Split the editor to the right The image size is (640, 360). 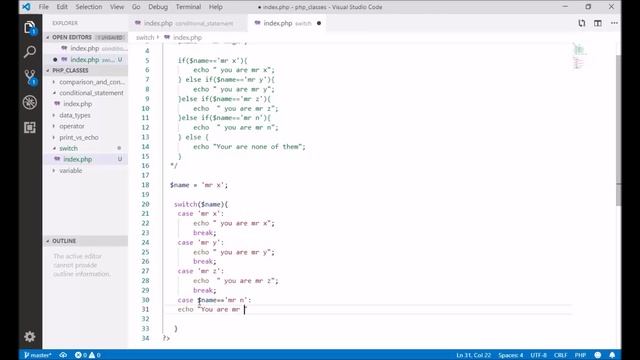pos(598,23)
